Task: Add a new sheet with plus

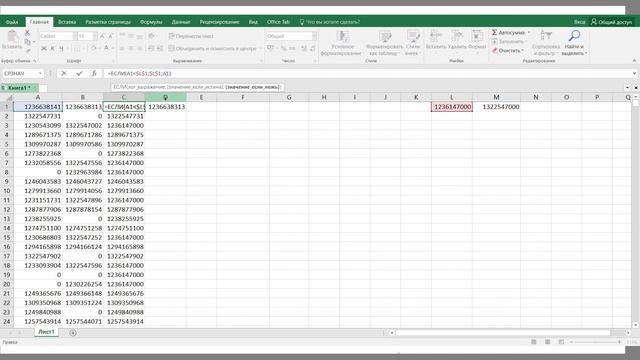Action: pyautogui.click(x=73, y=333)
